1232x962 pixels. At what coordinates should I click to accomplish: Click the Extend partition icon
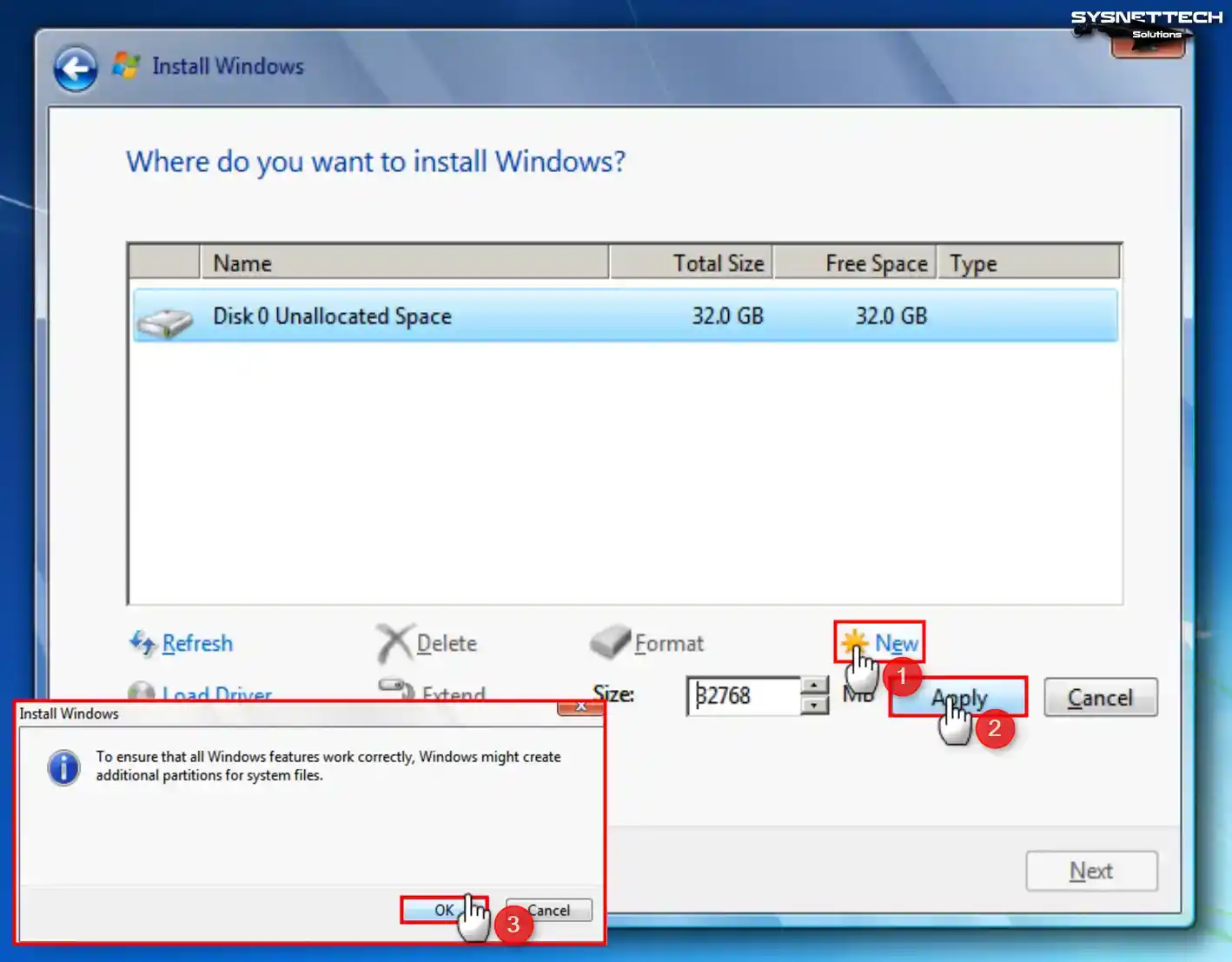tap(396, 689)
